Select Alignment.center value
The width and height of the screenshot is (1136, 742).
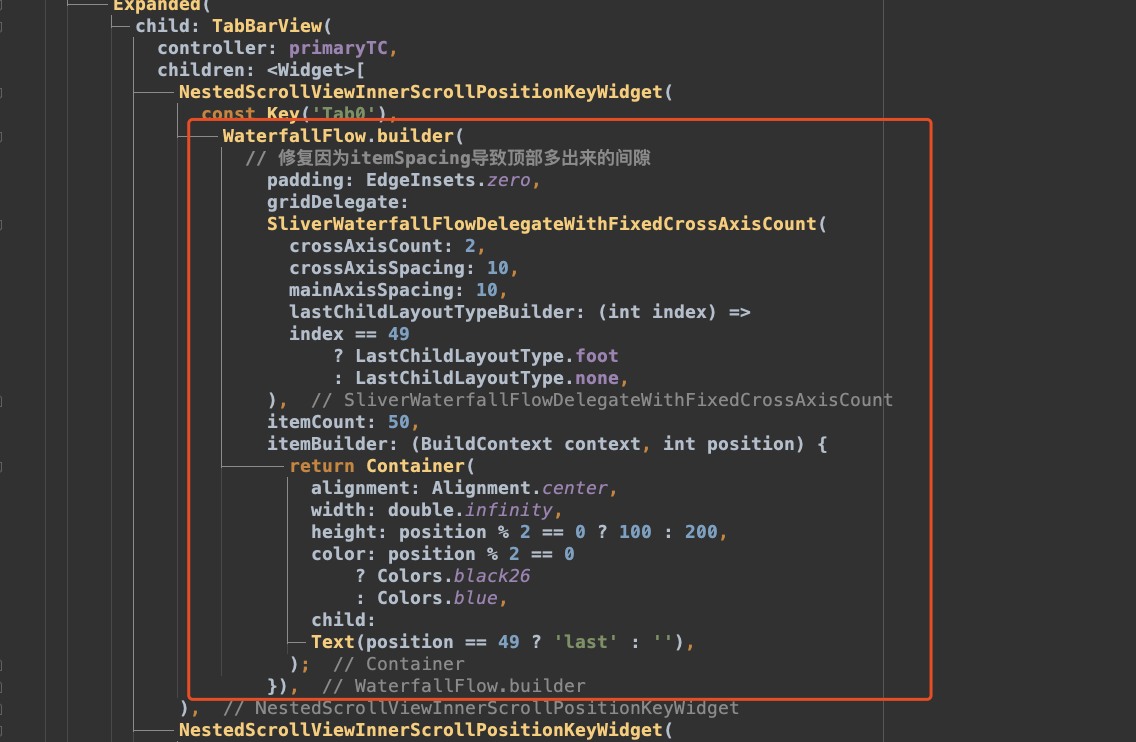pos(519,488)
